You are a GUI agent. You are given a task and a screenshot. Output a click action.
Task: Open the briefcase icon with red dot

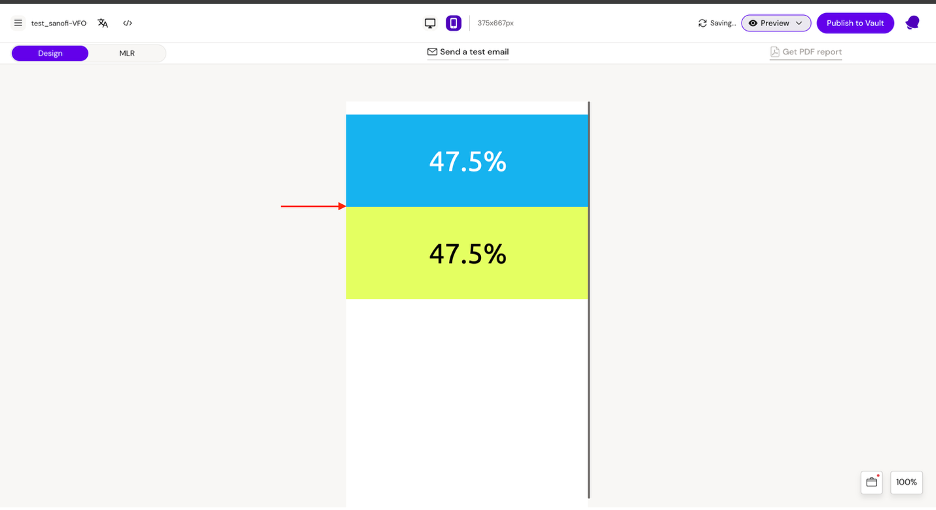871,482
